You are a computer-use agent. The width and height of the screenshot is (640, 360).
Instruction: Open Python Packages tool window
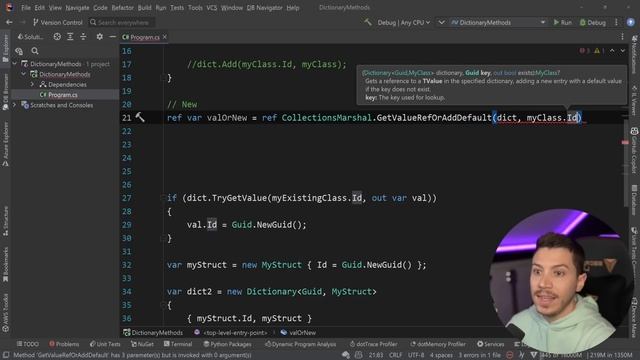[x=227, y=344]
